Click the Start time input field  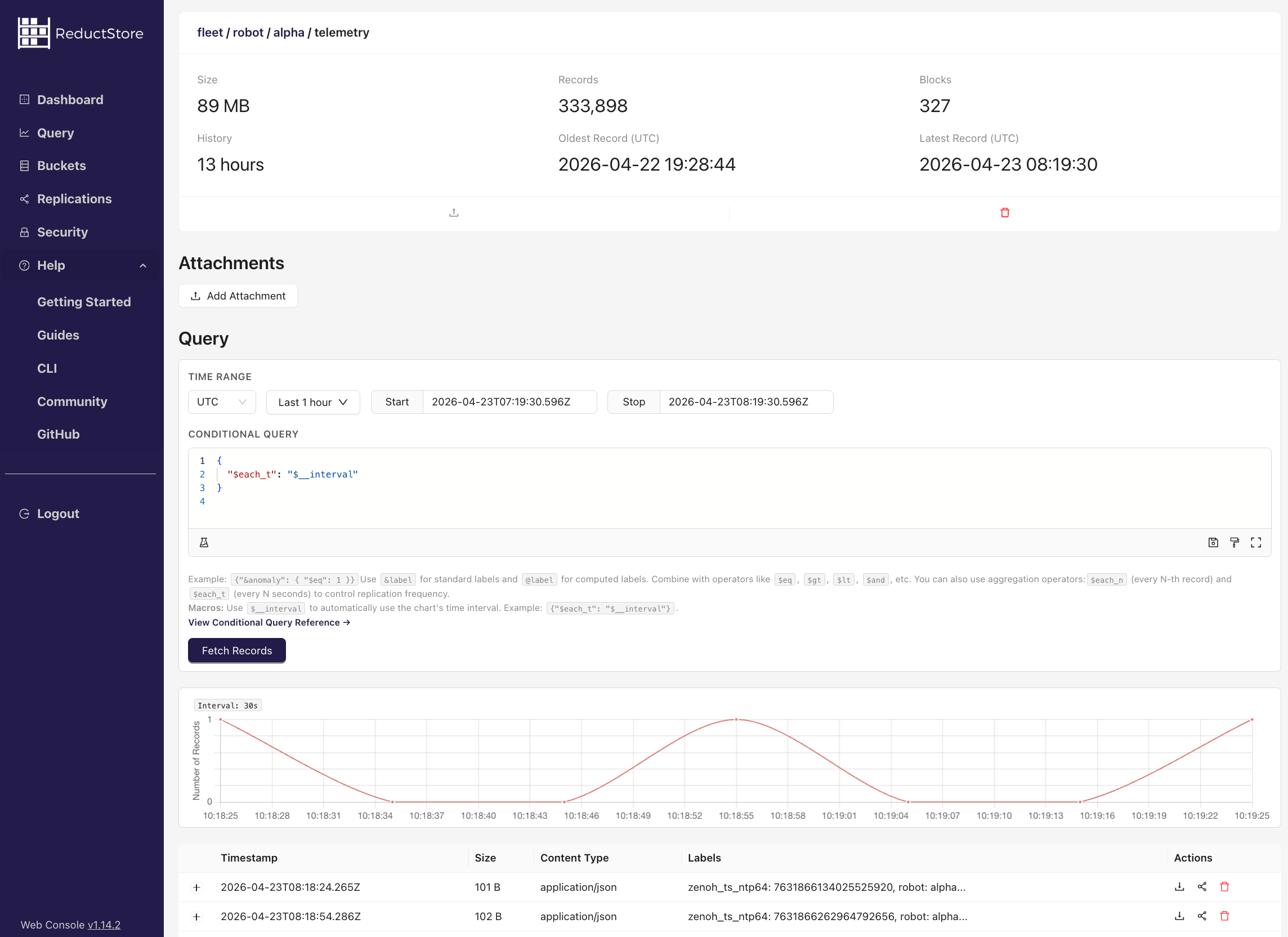(509, 402)
